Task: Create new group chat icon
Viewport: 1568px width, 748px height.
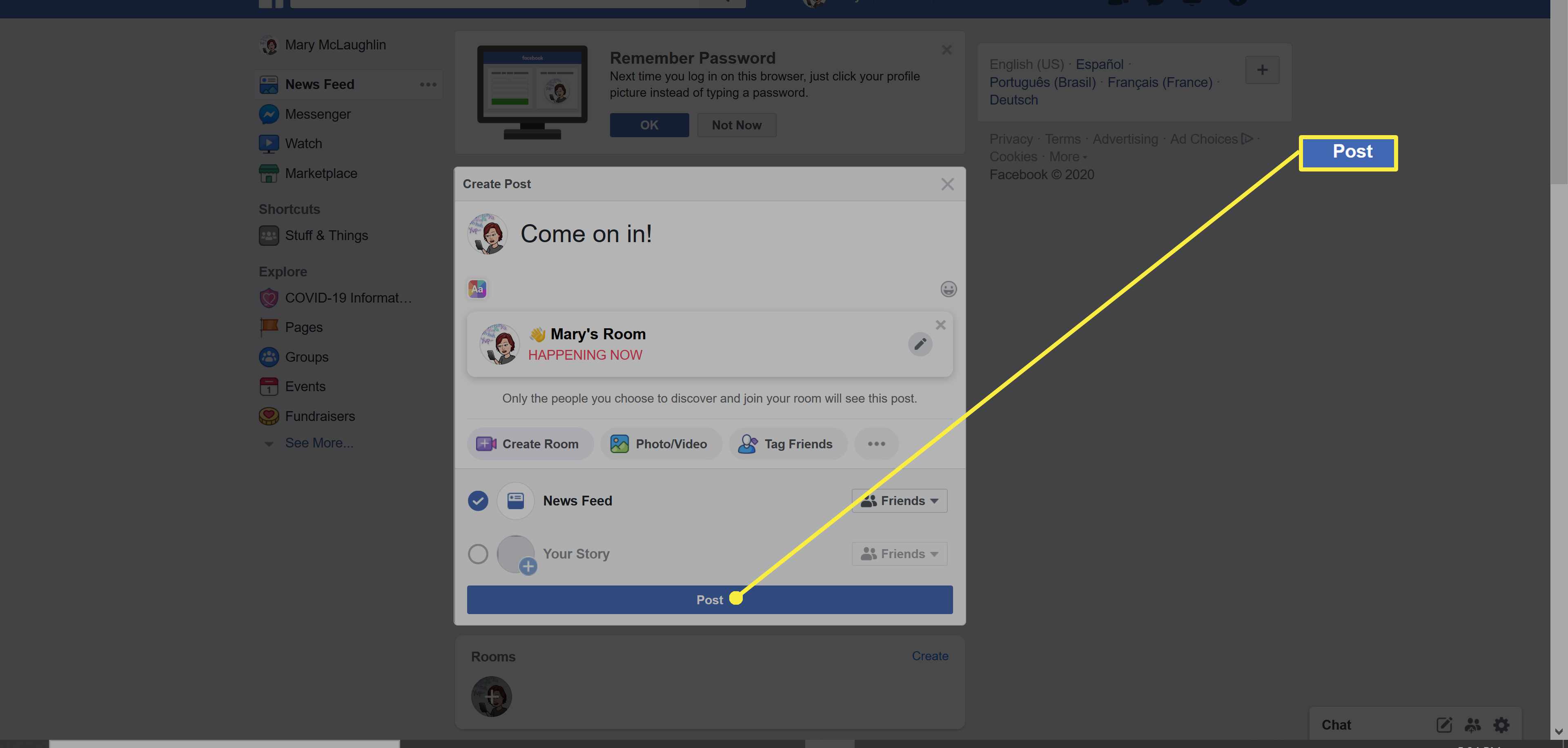Action: (1472, 725)
